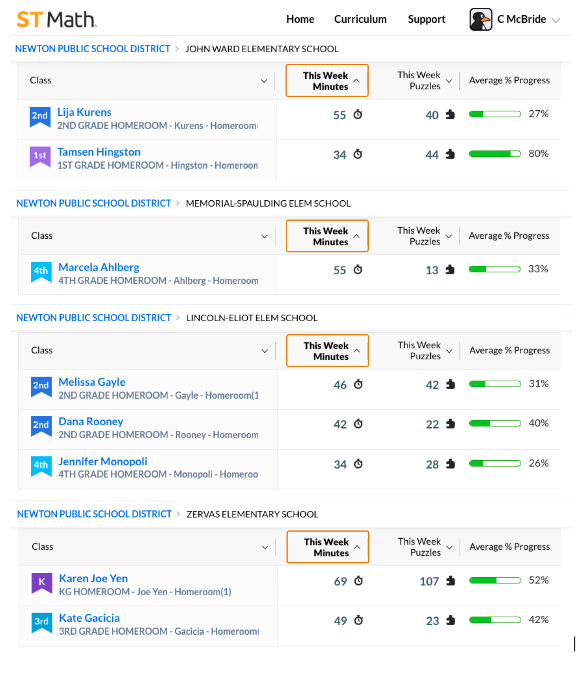Expand the Class column dropdown in John Ward table
587x674 pixels.
[264, 81]
